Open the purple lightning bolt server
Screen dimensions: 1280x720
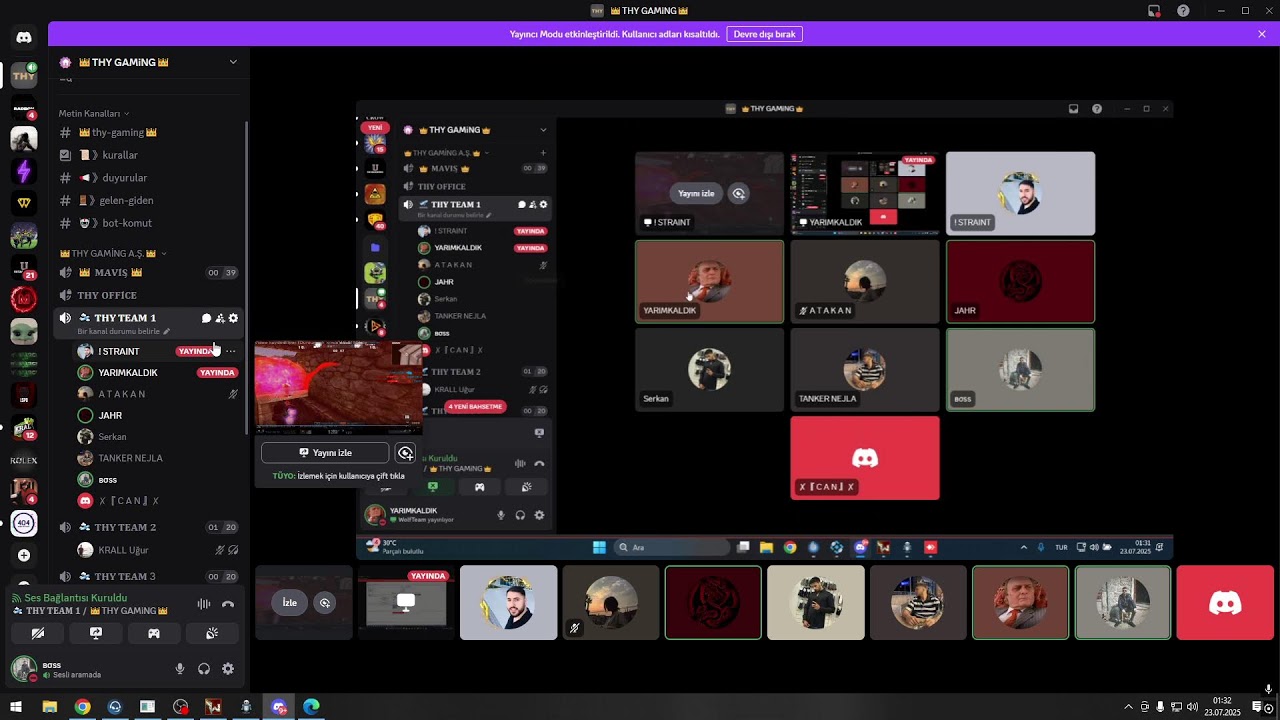pos(24,171)
